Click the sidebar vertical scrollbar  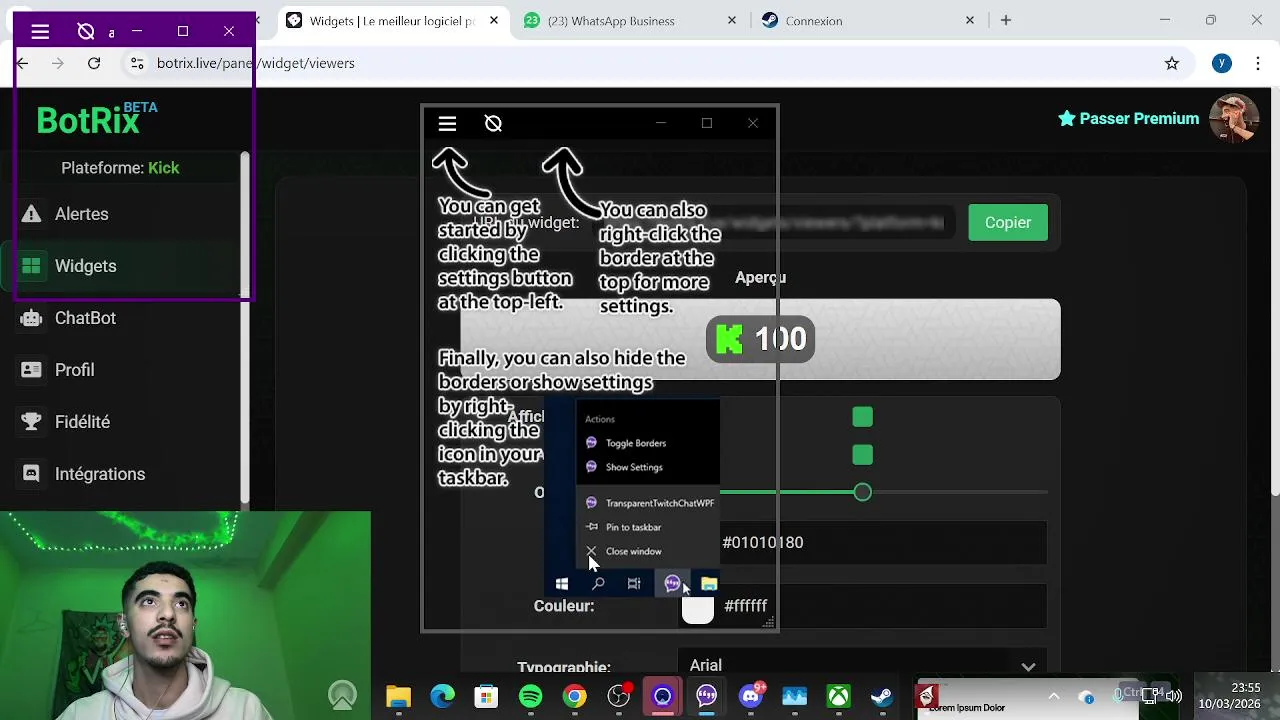point(244,327)
